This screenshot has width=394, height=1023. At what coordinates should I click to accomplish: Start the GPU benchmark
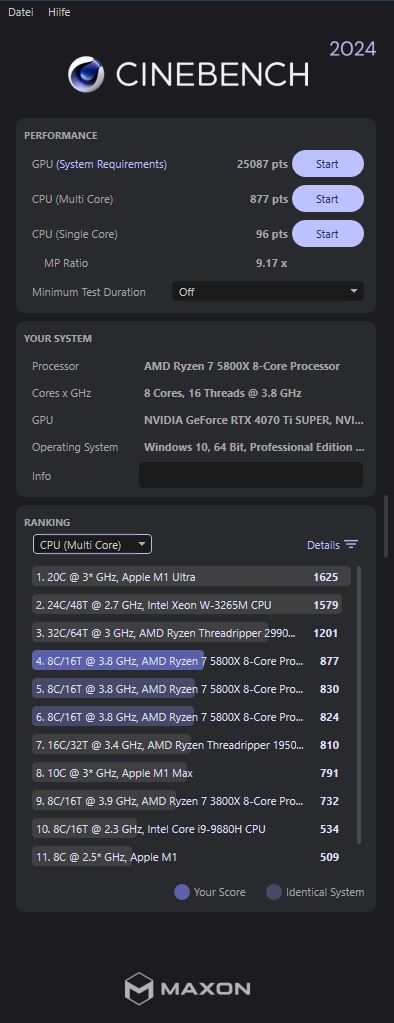[x=327, y=164]
